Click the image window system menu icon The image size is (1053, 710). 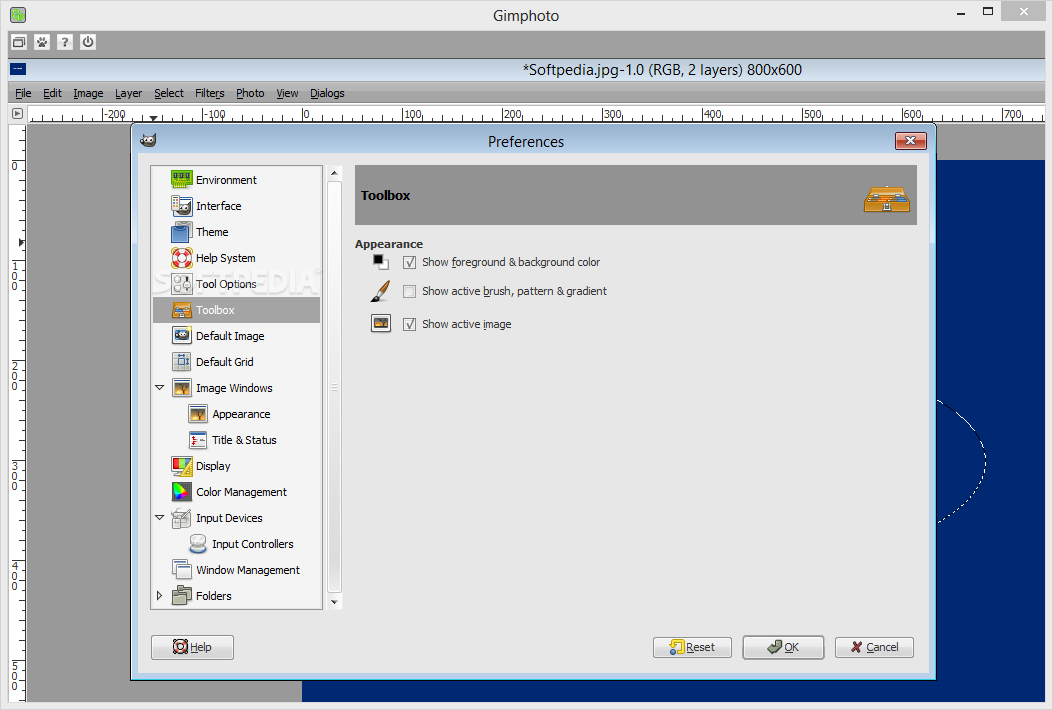[18, 69]
